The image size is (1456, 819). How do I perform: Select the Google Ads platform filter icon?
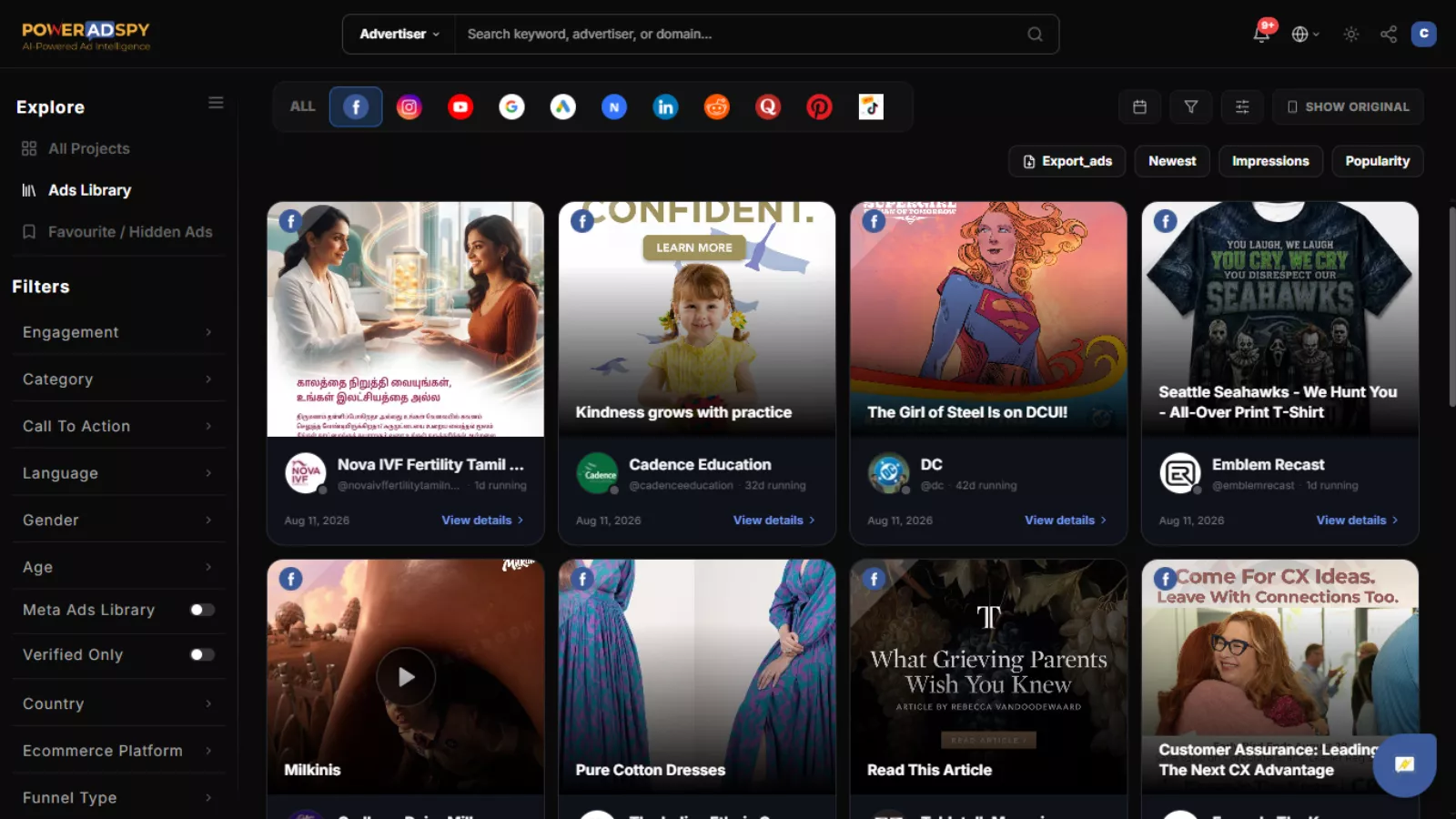[x=563, y=107]
